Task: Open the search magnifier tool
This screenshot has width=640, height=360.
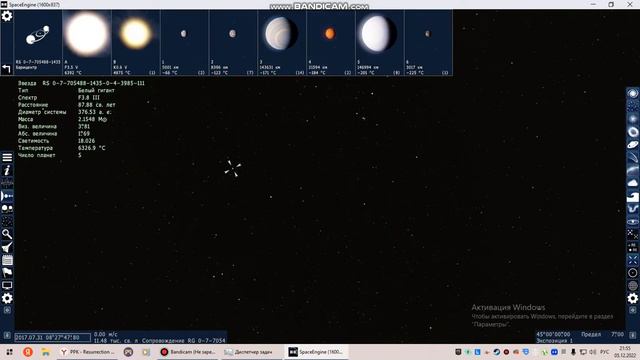Action: coord(7,234)
